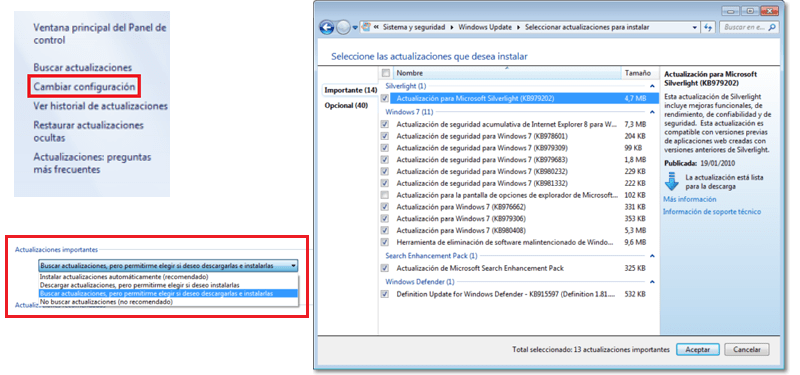Uncheck security update KB979309 checkbox
Viewport: 800px width, 375px height.
(x=385, y=148)
